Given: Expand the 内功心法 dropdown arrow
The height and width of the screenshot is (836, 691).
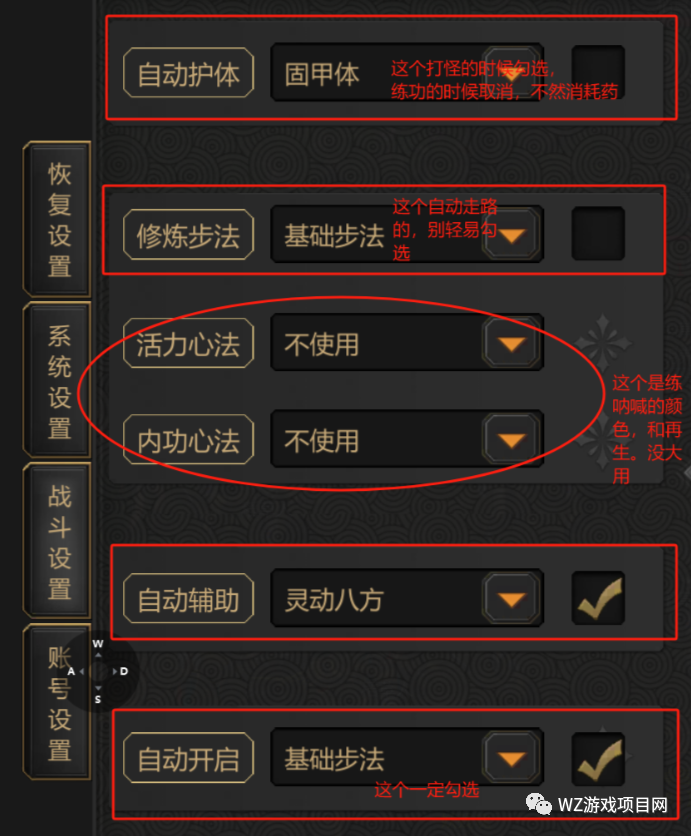Looking at the screenshot, I should 512,439.
